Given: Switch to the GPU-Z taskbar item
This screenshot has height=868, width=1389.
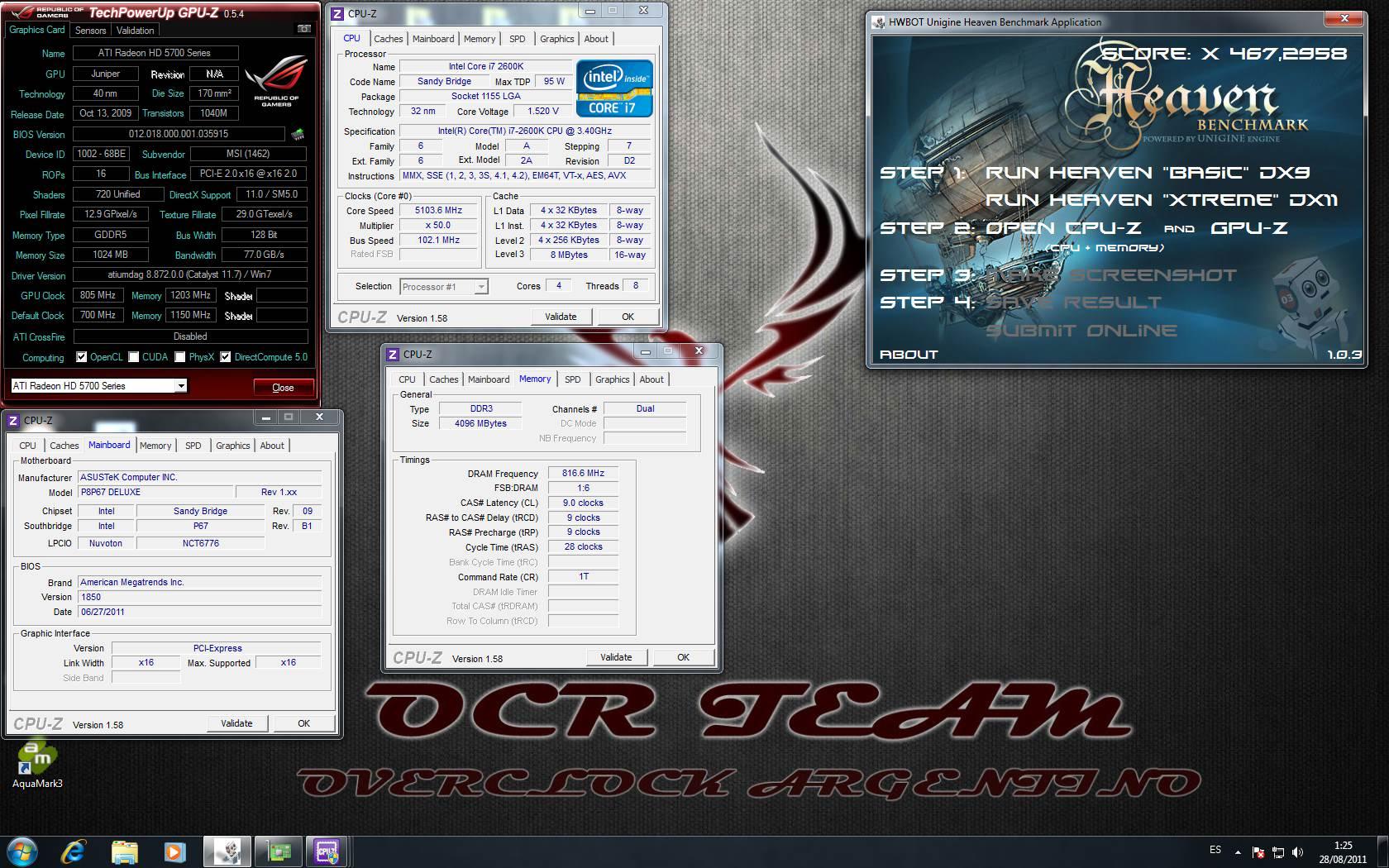Looking at the screenshot, I should 278,851.
